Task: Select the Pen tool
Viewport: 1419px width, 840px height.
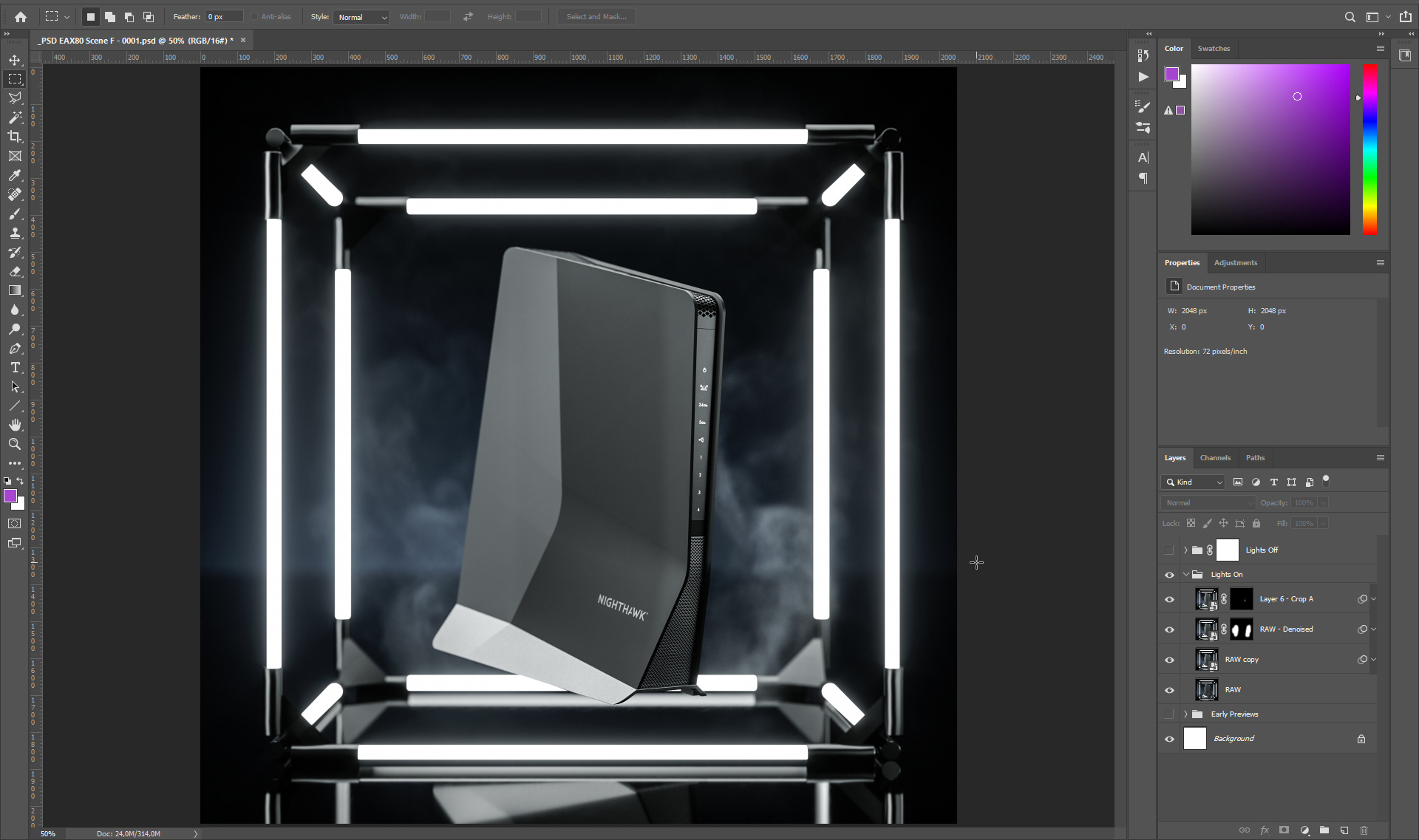Action: (x=15, y=348)
